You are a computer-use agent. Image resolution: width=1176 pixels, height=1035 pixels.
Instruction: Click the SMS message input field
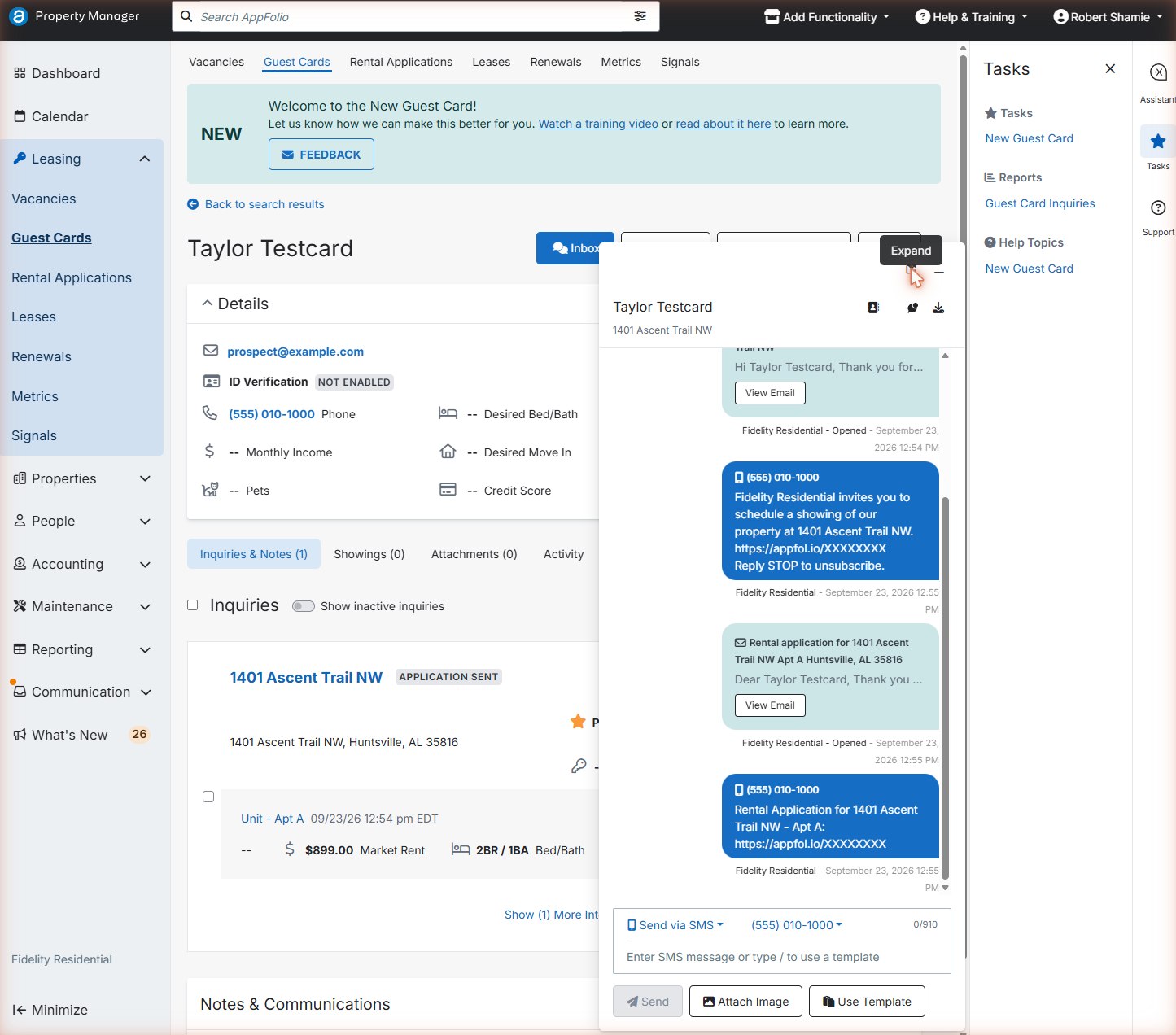[x=781, y=957]
